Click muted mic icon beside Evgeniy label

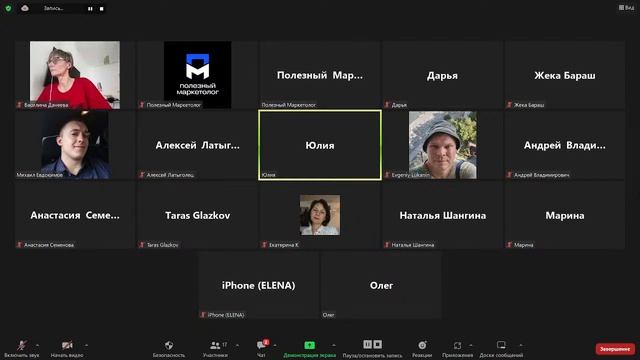(387, 175)
